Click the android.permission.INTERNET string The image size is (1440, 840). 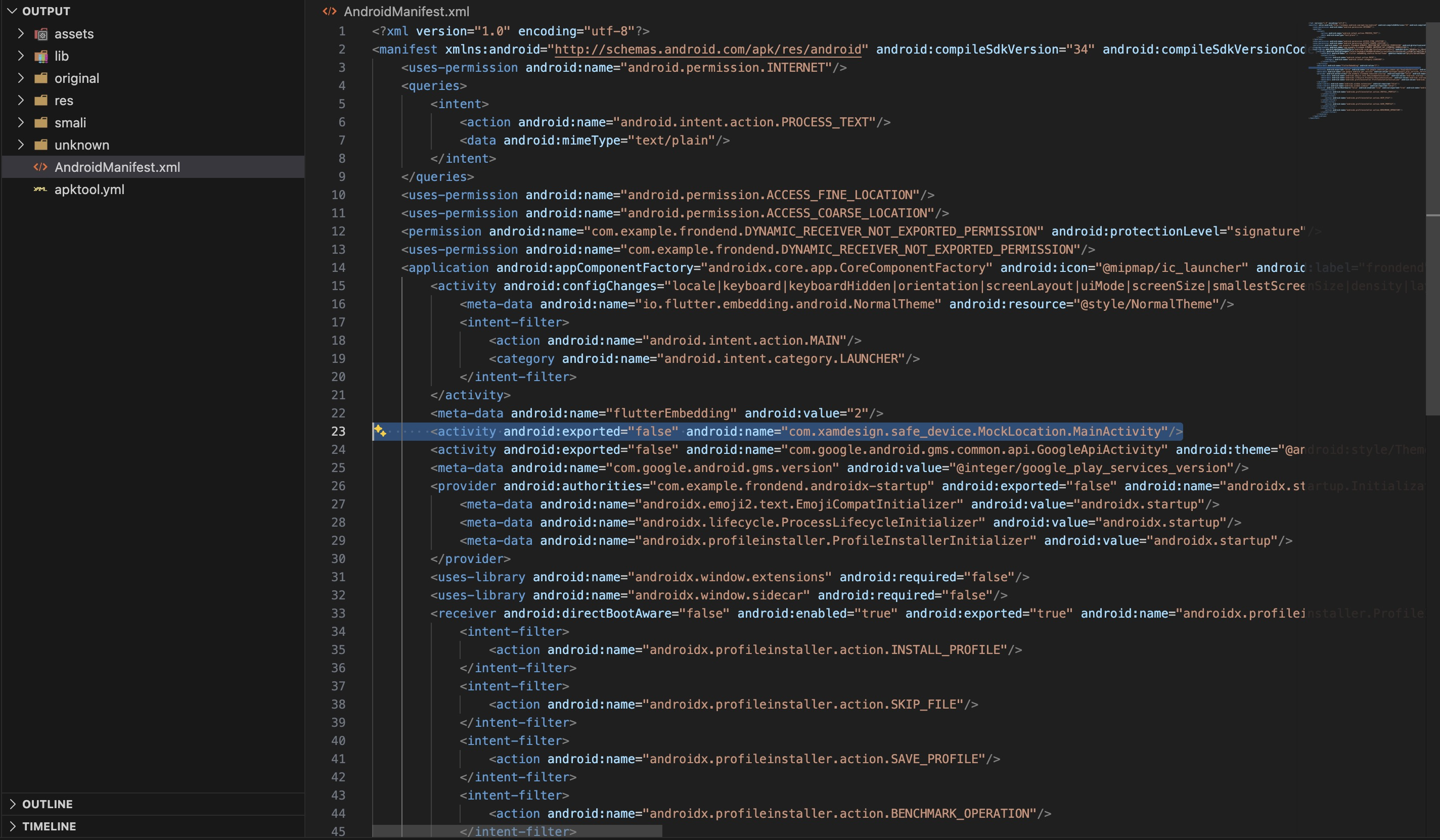[x=726, y=68]
